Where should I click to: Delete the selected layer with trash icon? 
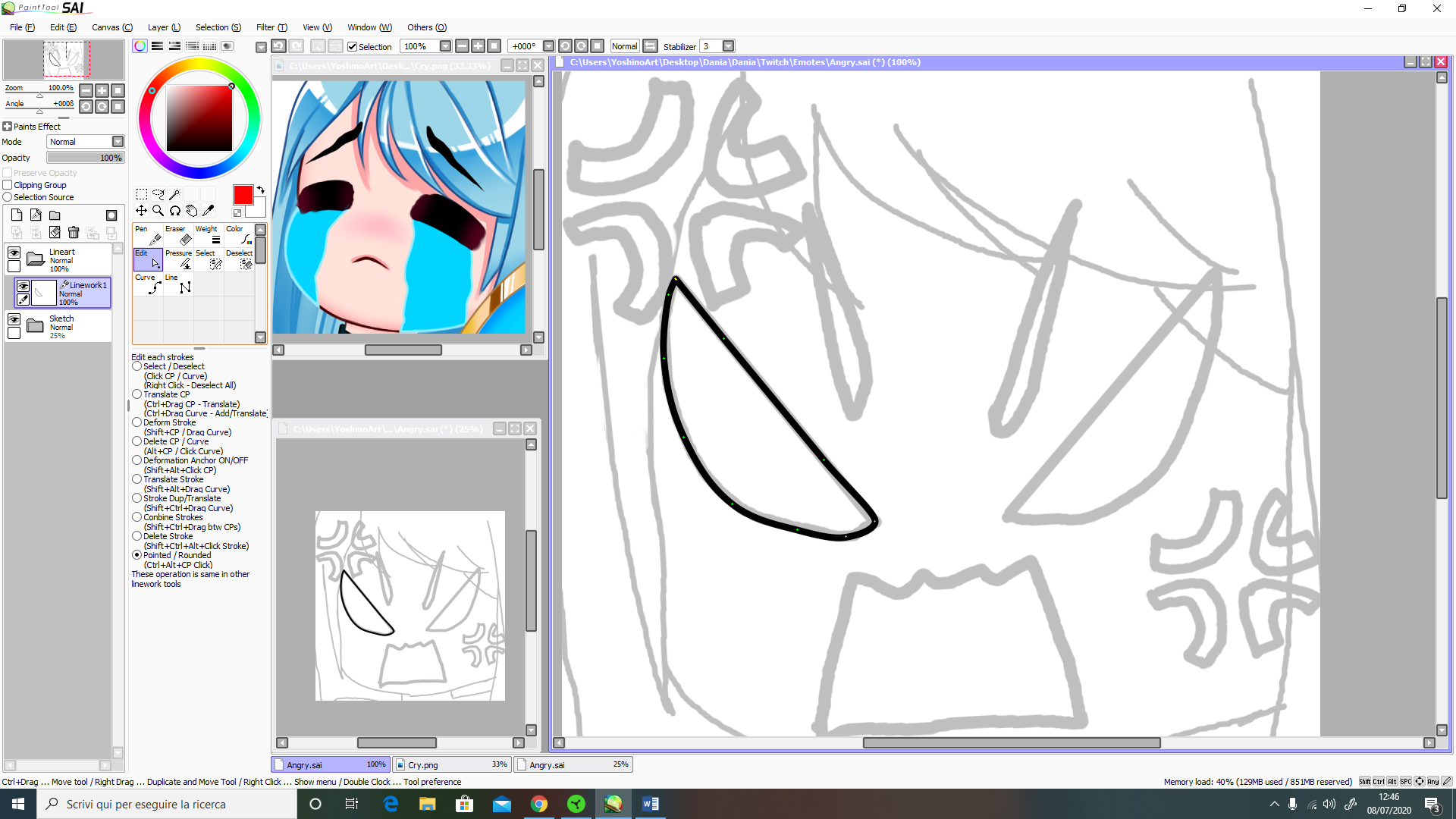pyautogui.click(x=74, y=233)
